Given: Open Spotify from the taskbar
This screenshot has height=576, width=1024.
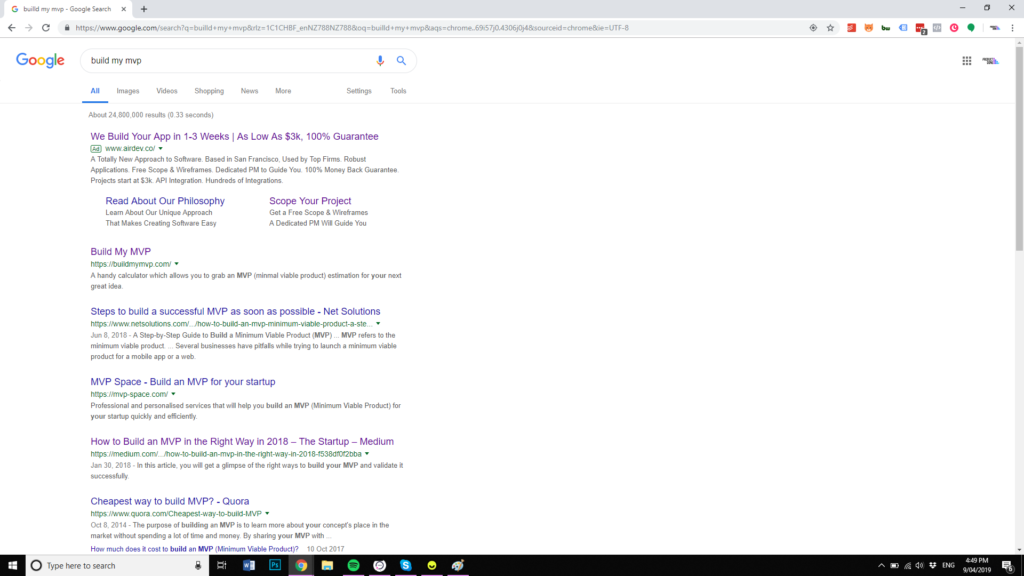Looking at the screenshot, I should click(353, 566).
